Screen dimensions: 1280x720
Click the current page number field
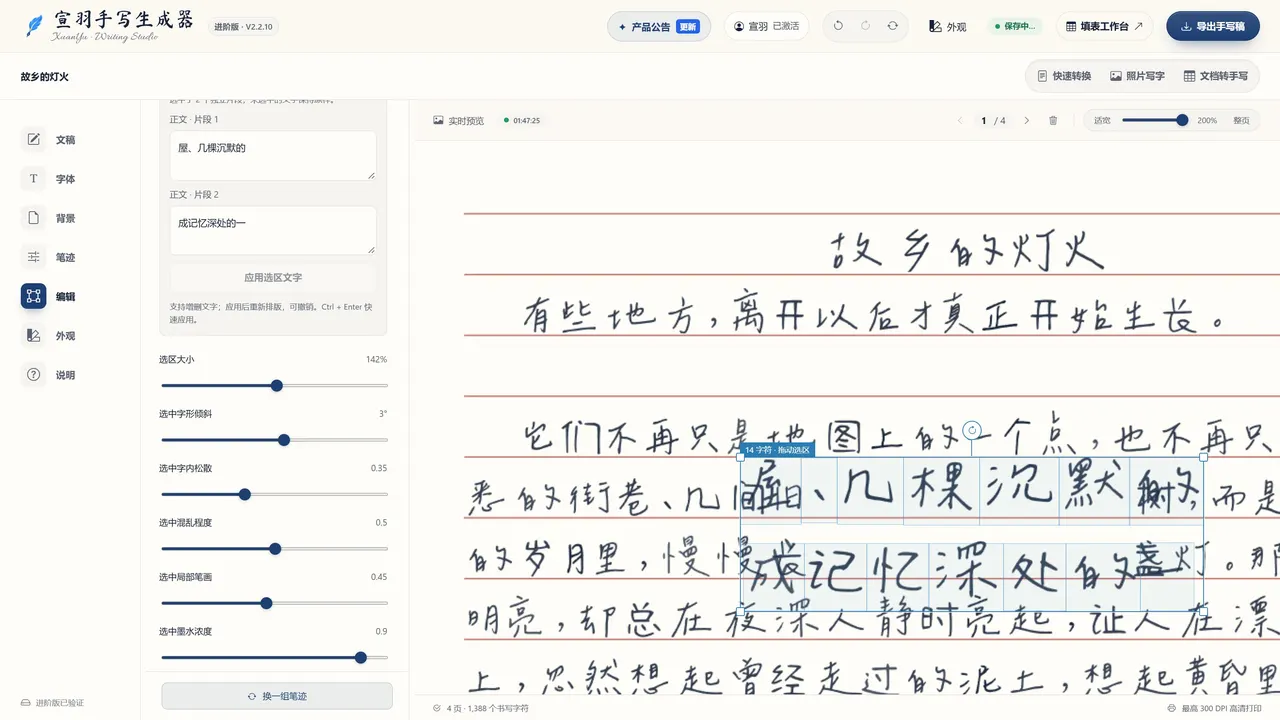click(x=984, y=120)
